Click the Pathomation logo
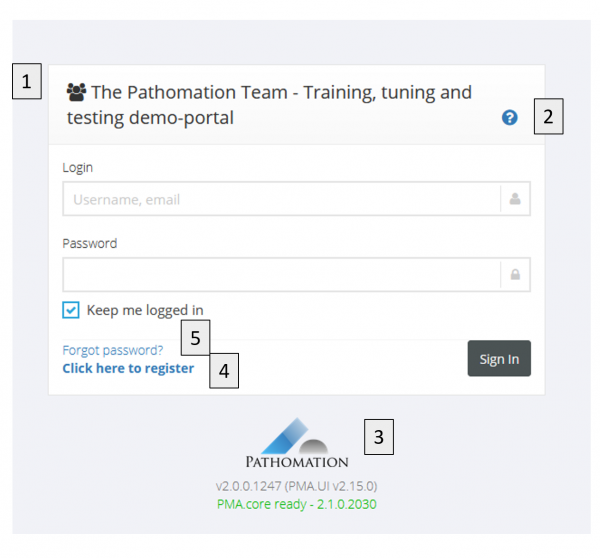The height and width of the screenshot is (558, 600). [297, 444]
